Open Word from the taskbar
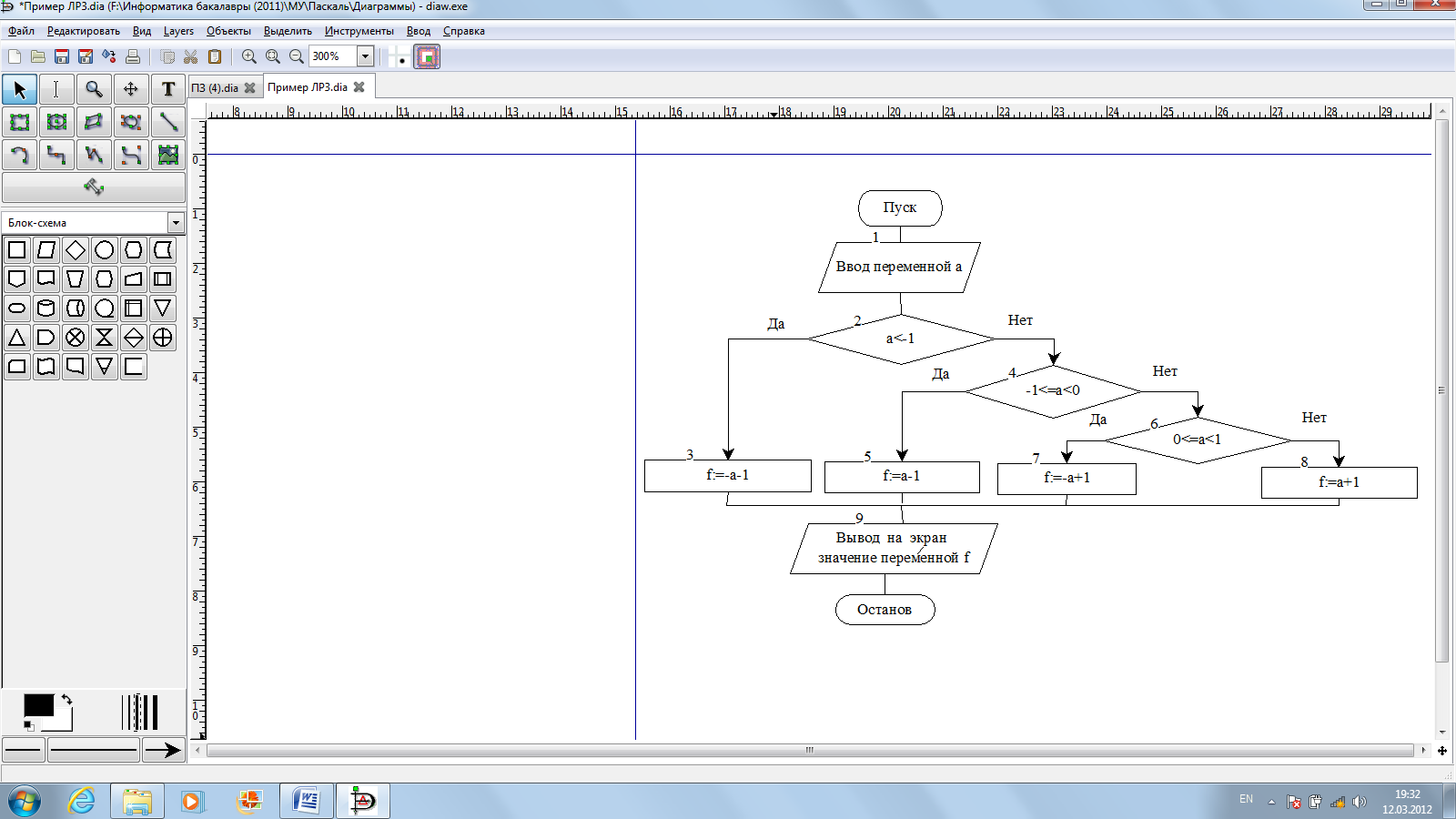Image resolution: width=1456 pixels, height=819 pixels. (x=306, y=801)
